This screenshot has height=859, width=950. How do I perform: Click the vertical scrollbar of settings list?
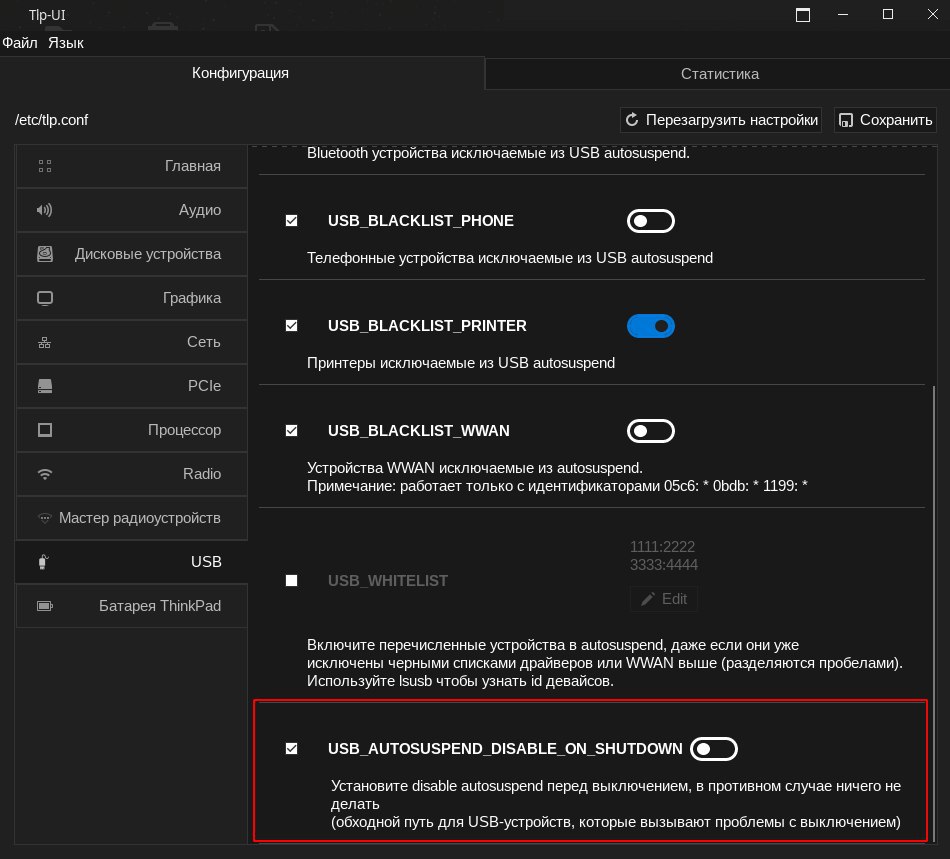[x=934, y=612]
